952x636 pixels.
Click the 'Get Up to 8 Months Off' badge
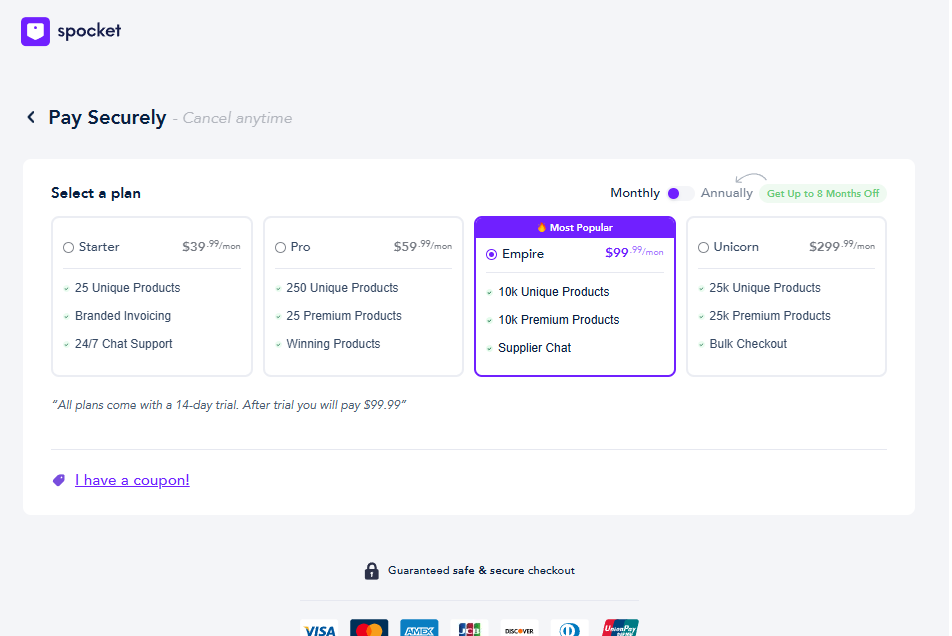pyautogui.click(x=823, y=194)
